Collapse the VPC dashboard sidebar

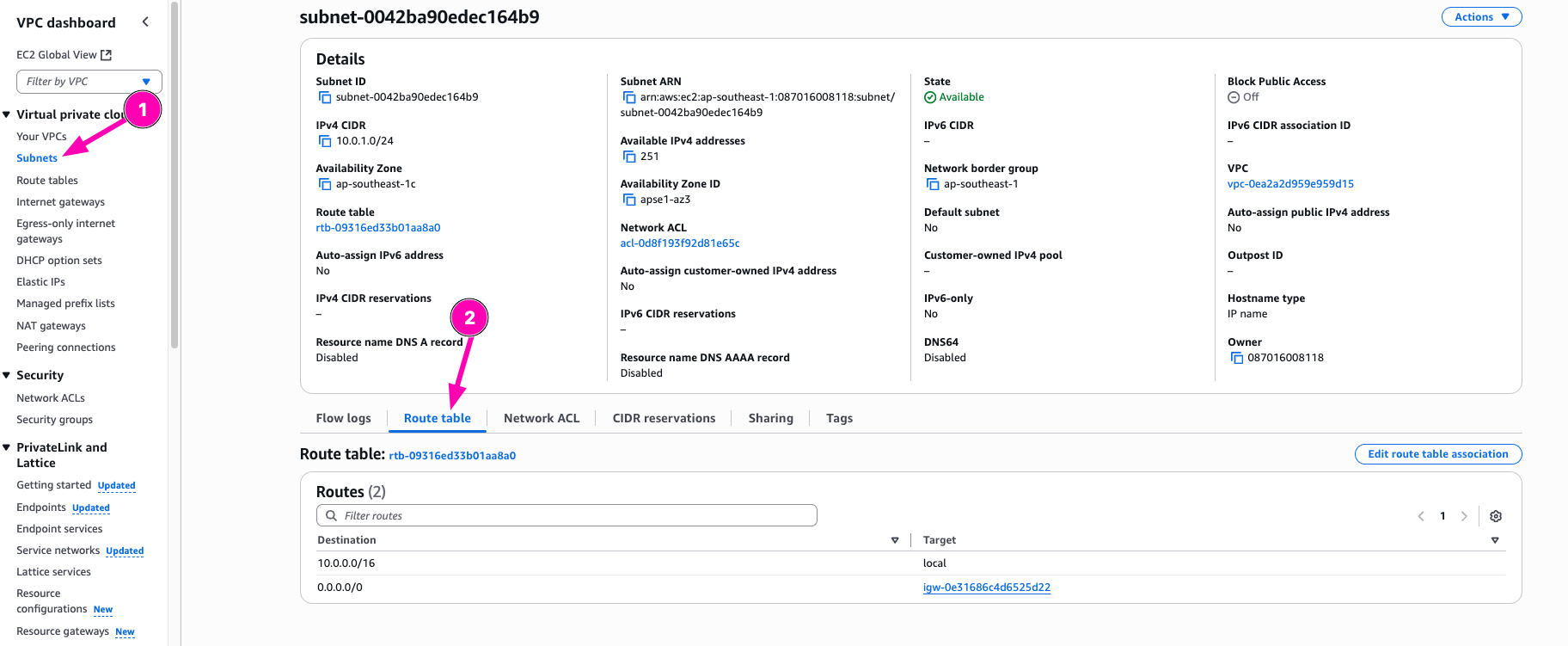click(145, 22)
